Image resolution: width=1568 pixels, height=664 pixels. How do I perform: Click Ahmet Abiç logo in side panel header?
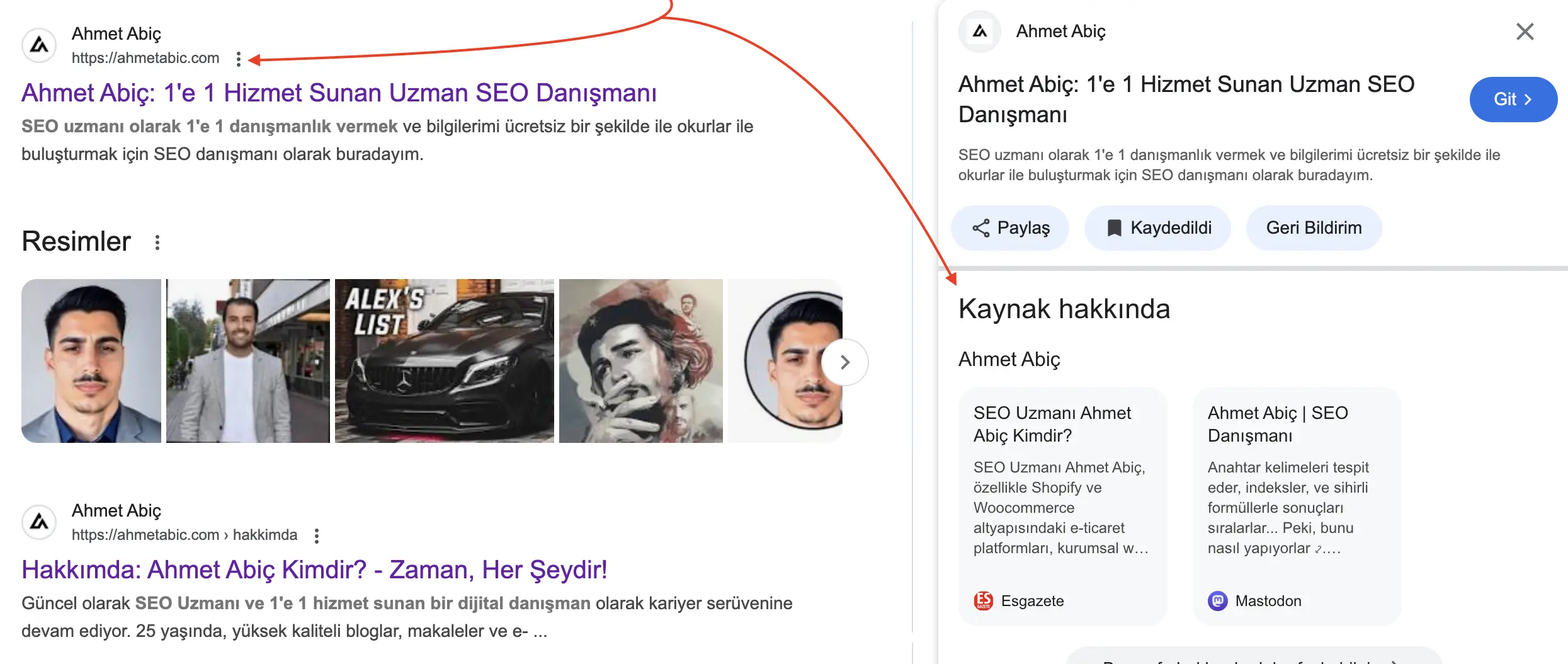pyautogui.click(x=980, y=31)
